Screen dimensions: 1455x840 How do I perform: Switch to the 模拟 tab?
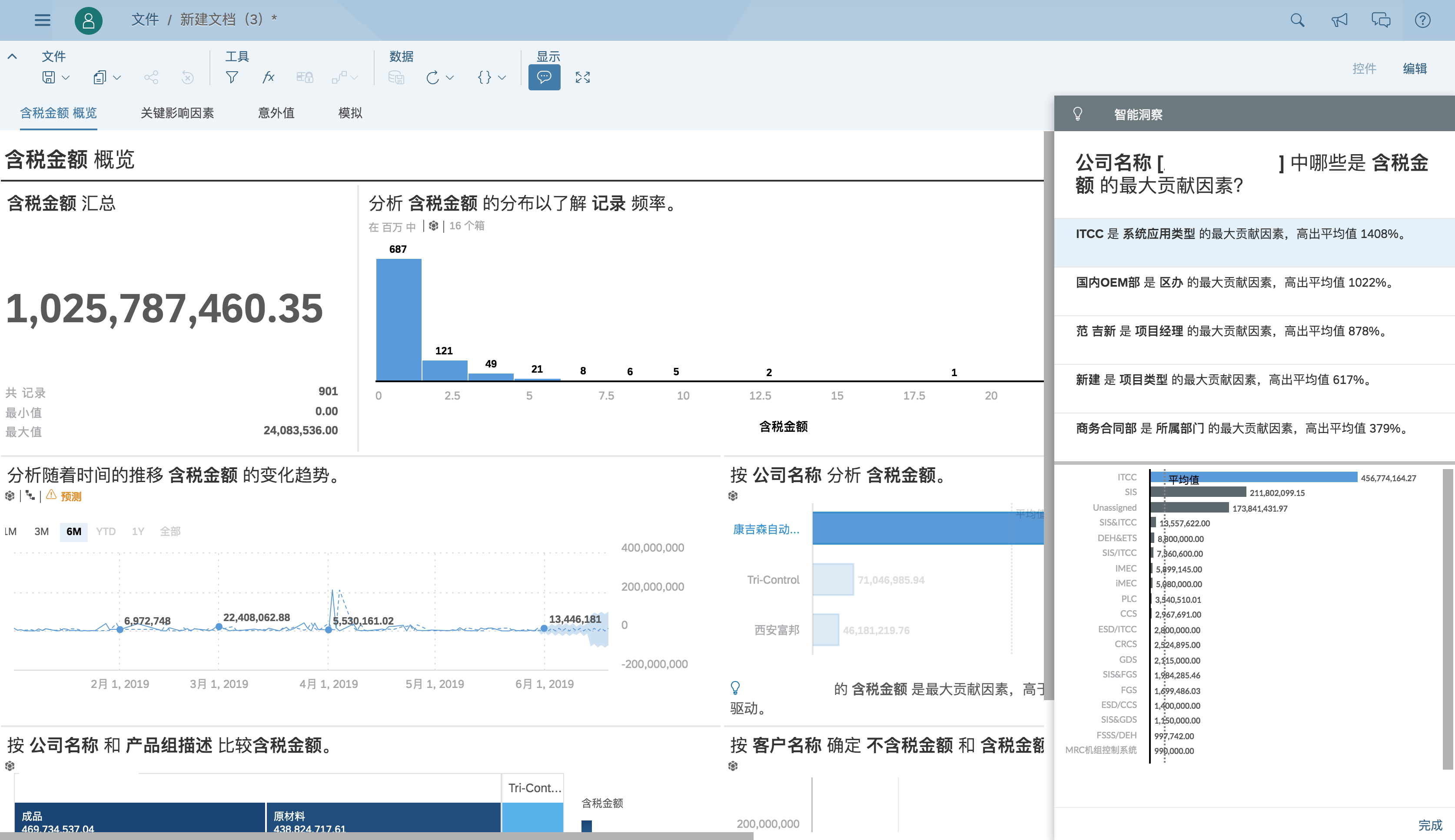click(350, 112)
